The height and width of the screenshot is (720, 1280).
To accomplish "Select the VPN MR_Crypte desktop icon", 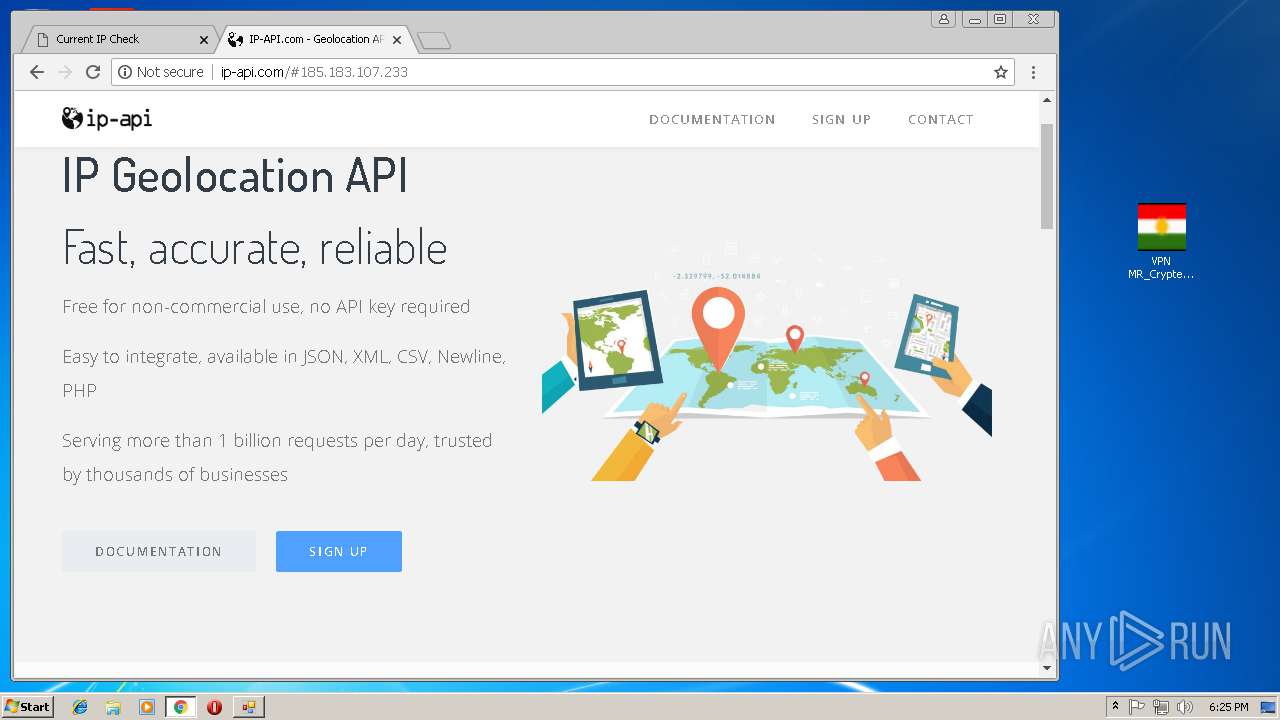I will pos(1161,241).
